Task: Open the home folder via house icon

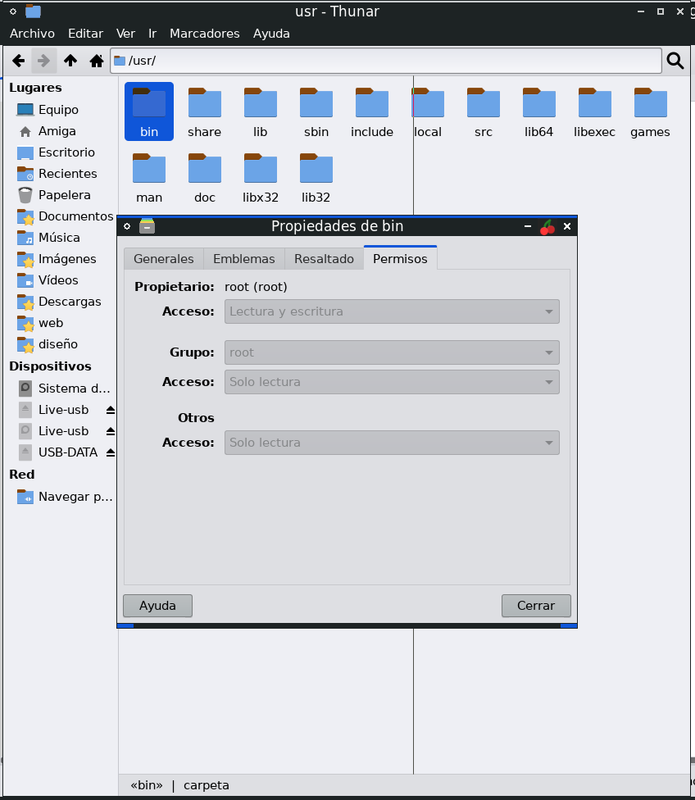Action: (x=96, y=61)
